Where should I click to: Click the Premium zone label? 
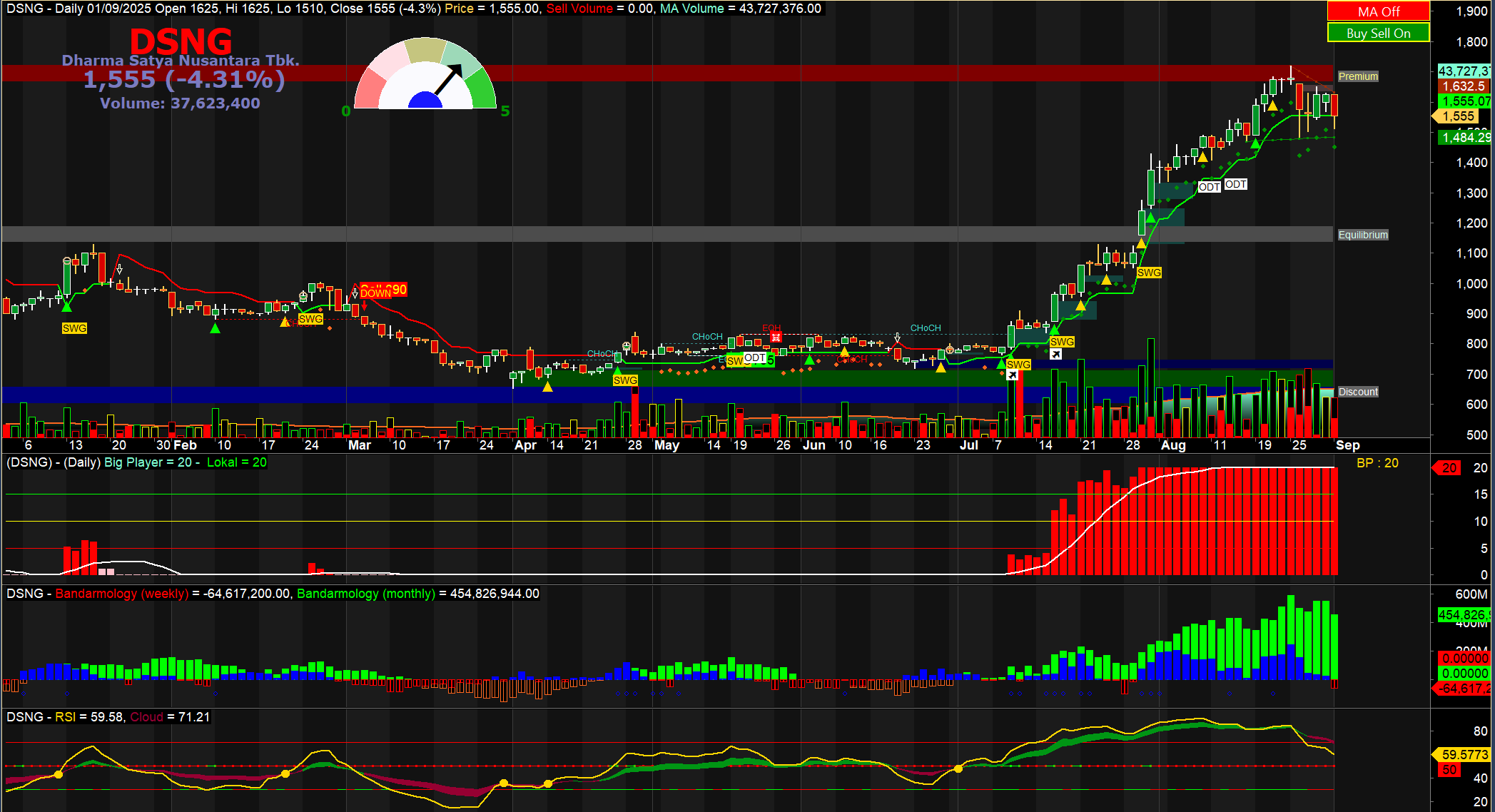pyautogui.click(x=1358, y=76)
